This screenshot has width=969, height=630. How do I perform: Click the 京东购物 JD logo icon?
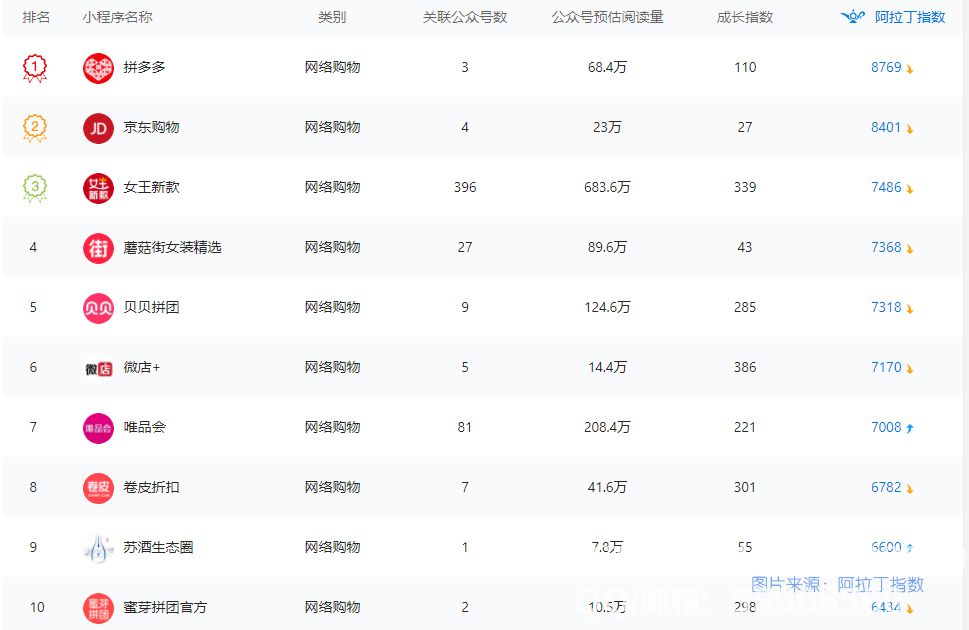98,128
